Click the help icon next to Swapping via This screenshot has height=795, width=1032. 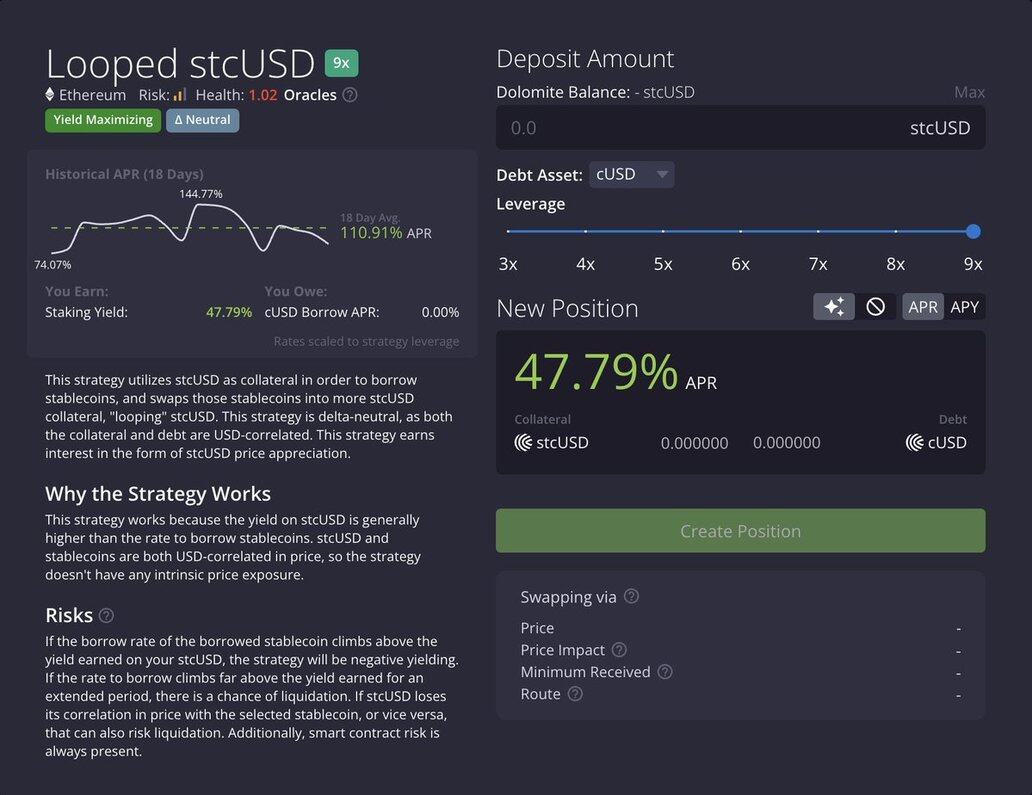point(631,597)
